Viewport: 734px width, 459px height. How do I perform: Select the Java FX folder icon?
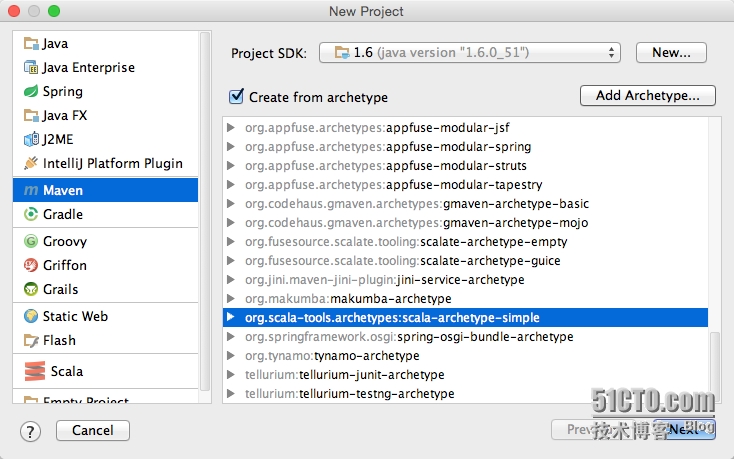click(31, 115)
